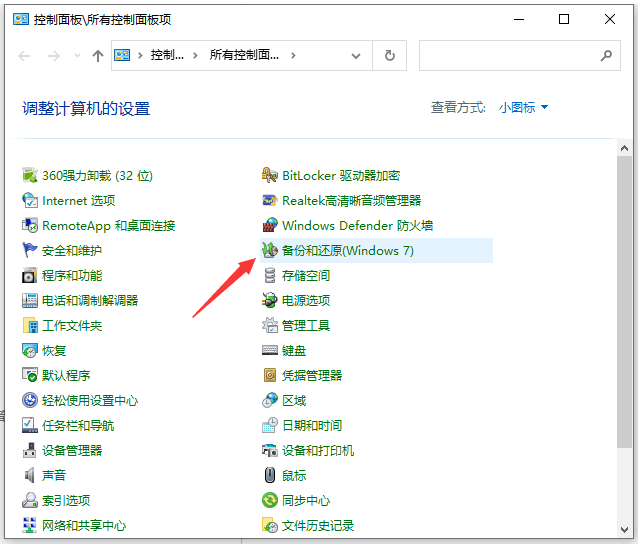Open the 工作文件夹 icon

pyautogui.click(x=30, y=326)
